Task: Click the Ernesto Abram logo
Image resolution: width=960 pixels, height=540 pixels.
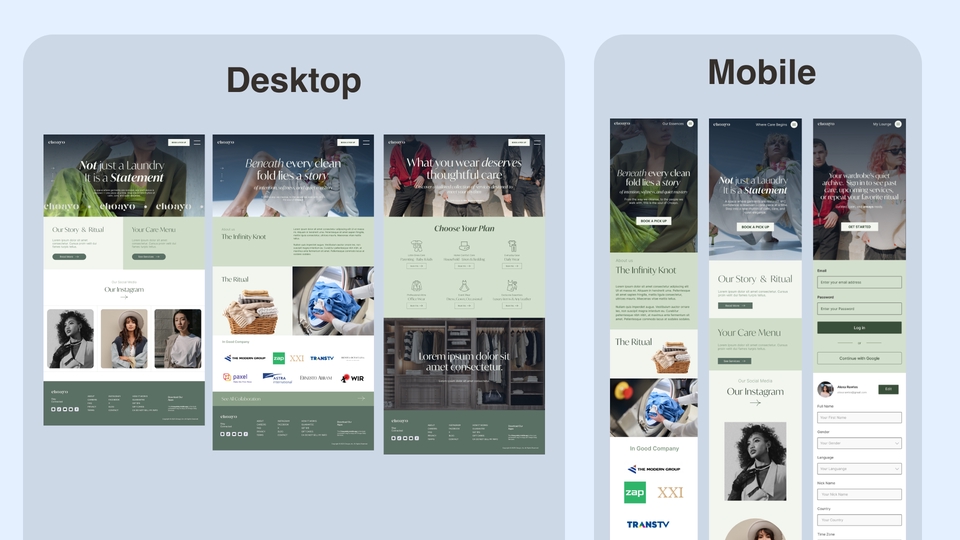Action: coord(316,378)
